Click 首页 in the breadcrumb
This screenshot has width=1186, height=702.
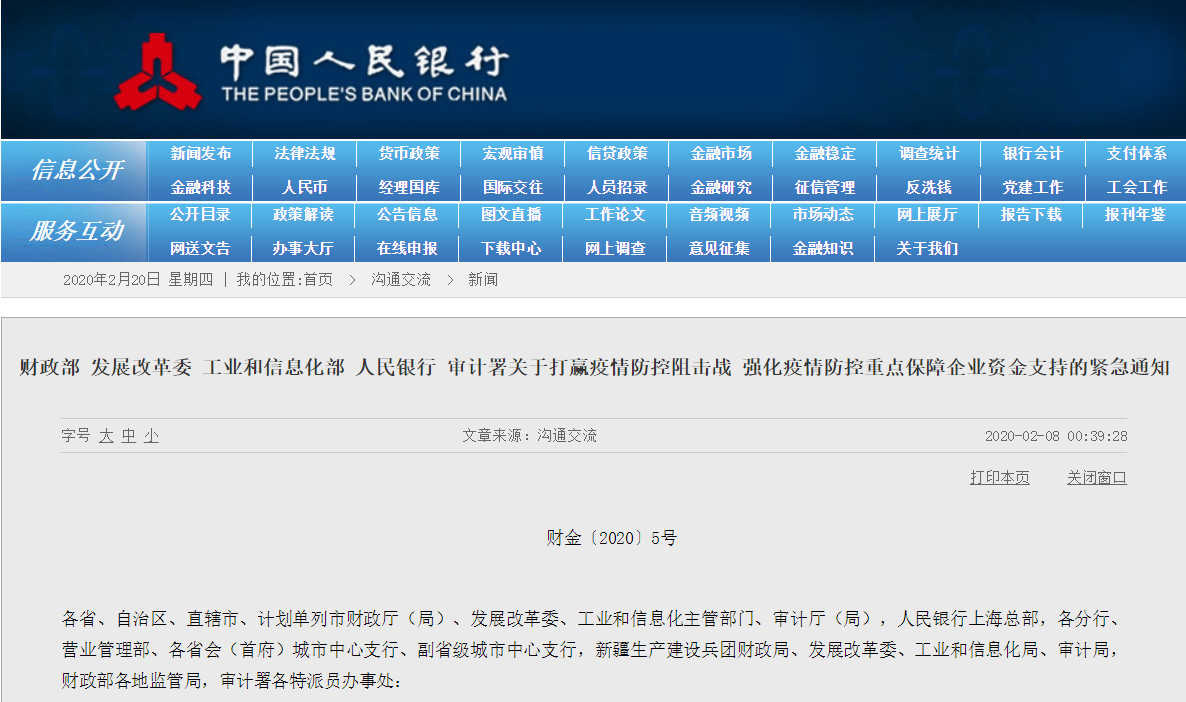(318, 280)
